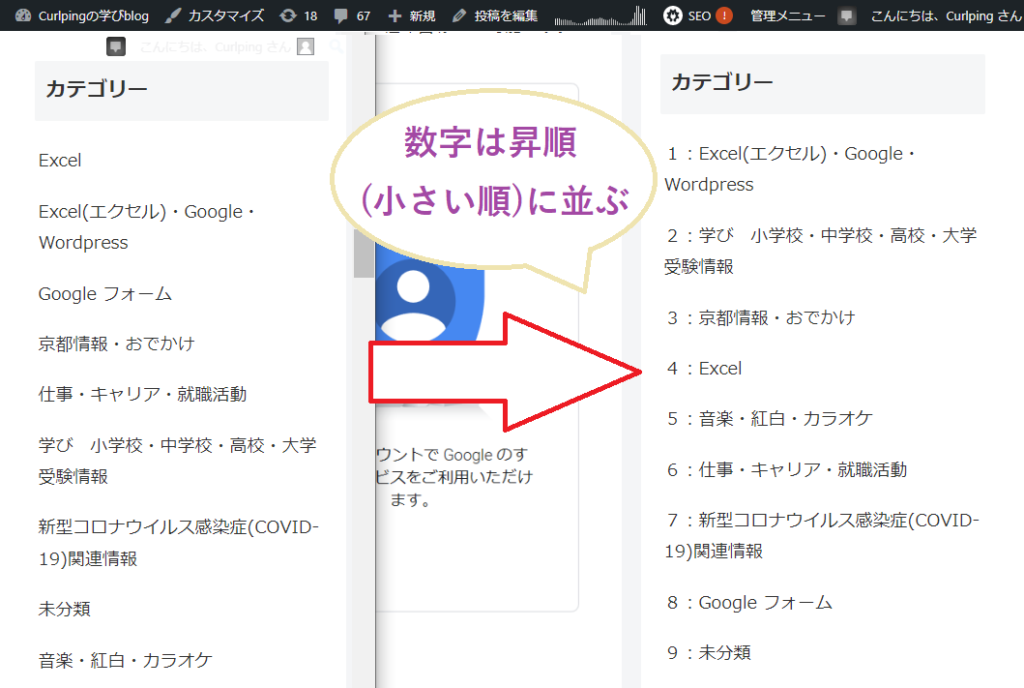
Task: Open category 5:音楽・紅白・カラオケ
Action: coord(770,418)
